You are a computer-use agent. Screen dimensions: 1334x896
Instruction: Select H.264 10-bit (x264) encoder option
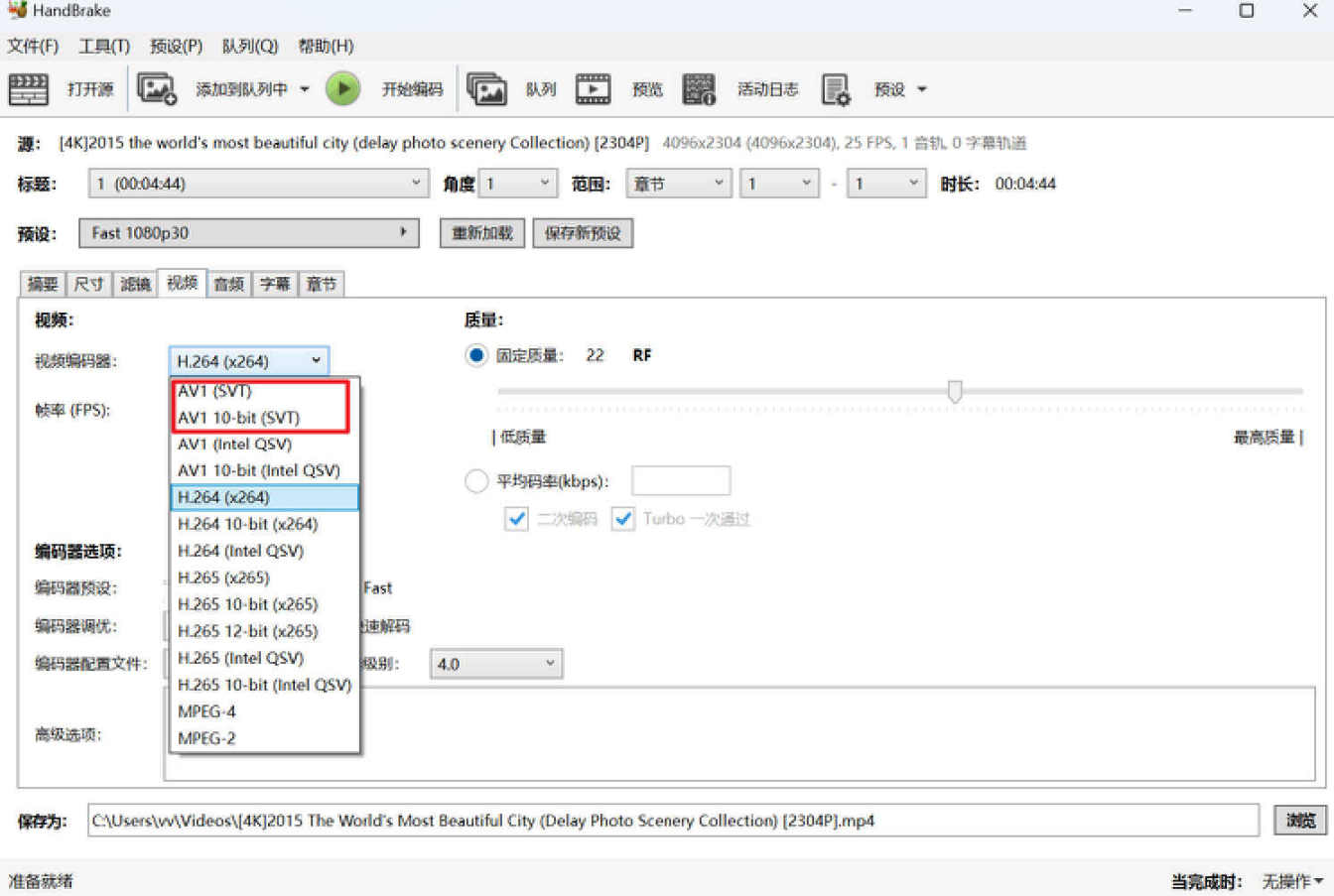click(264, 524)
